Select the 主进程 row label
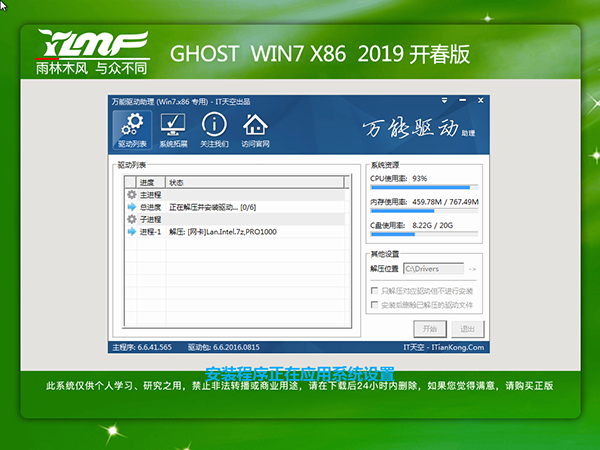The image size is (600, 450). point(150,195)
